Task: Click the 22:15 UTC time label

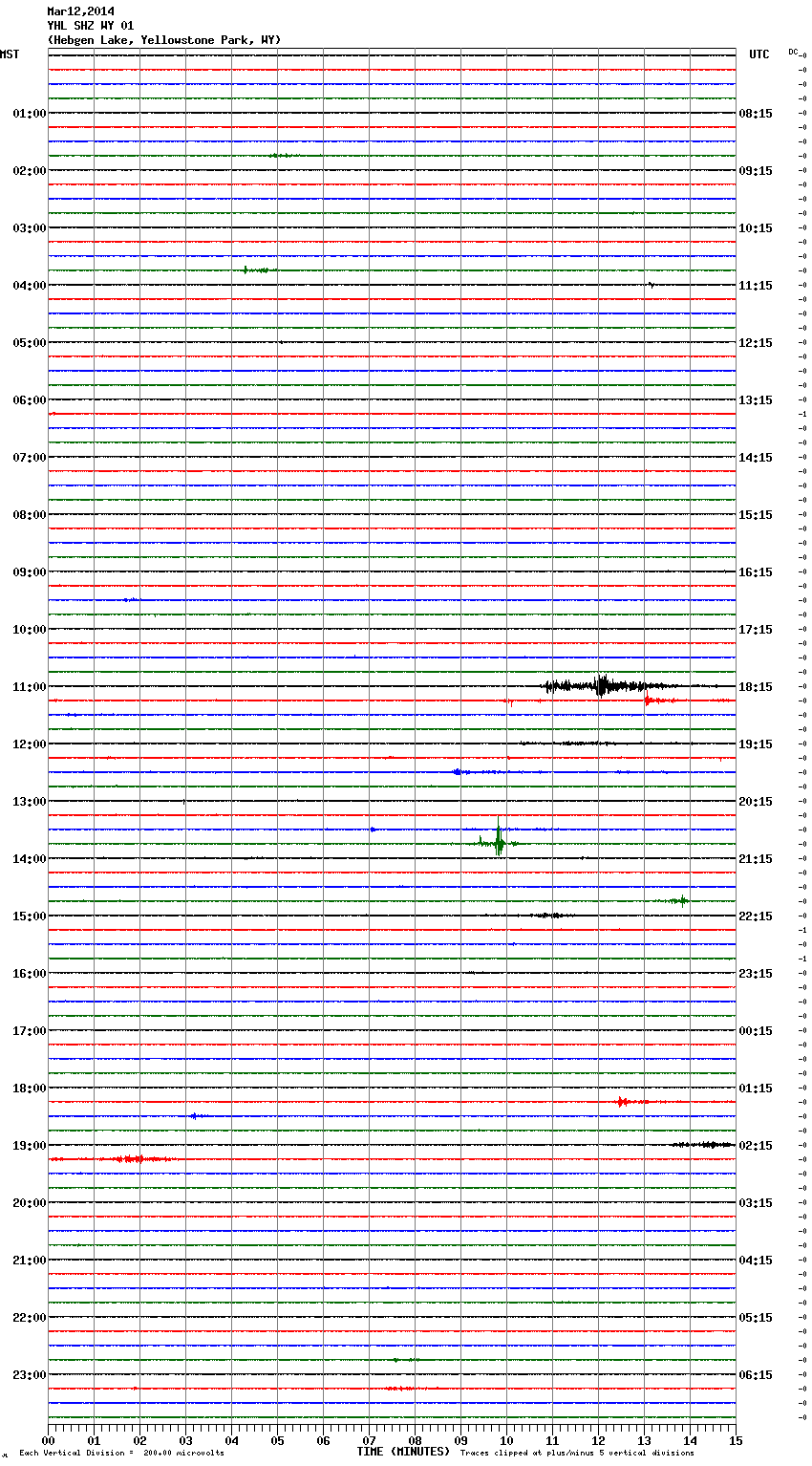Action: point(756,916)
